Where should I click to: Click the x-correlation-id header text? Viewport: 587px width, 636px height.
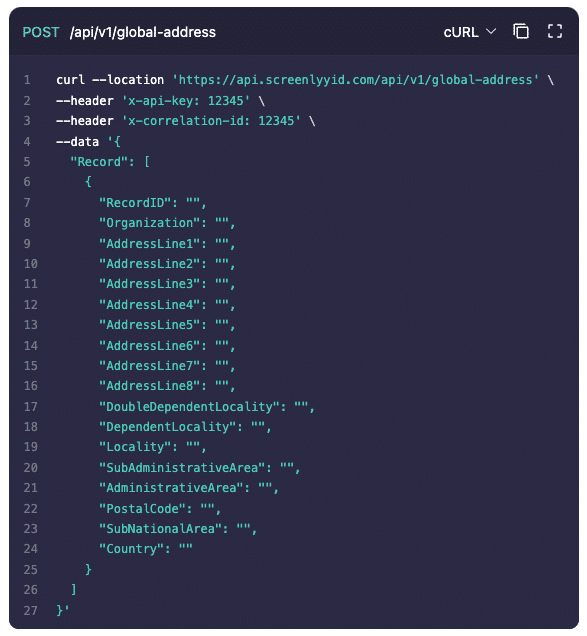[211, 121]
